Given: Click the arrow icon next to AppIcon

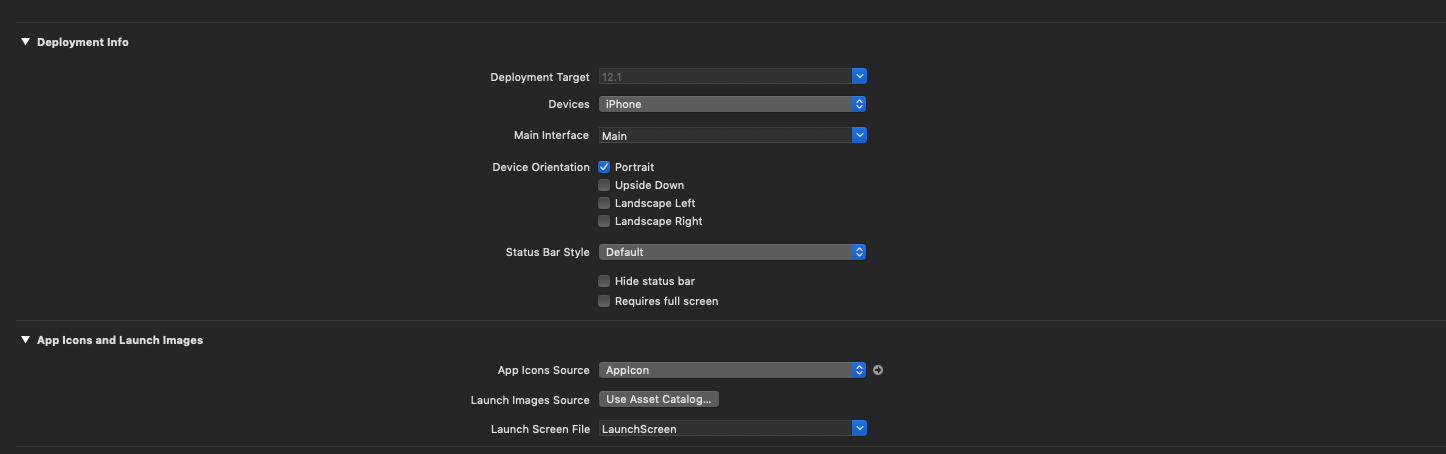Looking at the screenshot, I should (x=878, y=370).
